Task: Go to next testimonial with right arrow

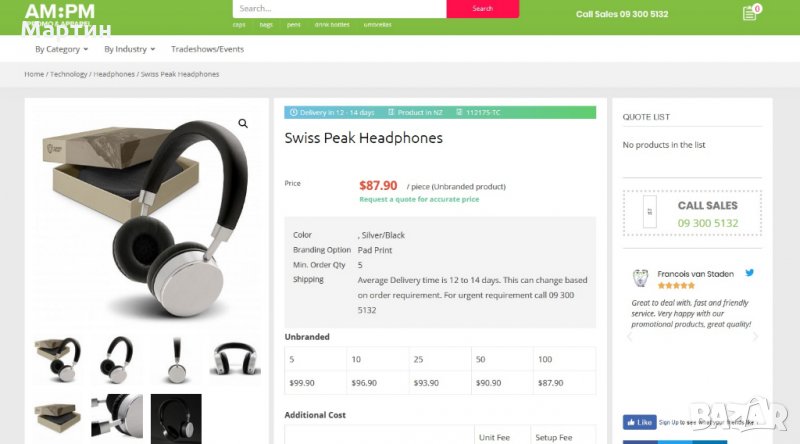Action: (756, 337)
